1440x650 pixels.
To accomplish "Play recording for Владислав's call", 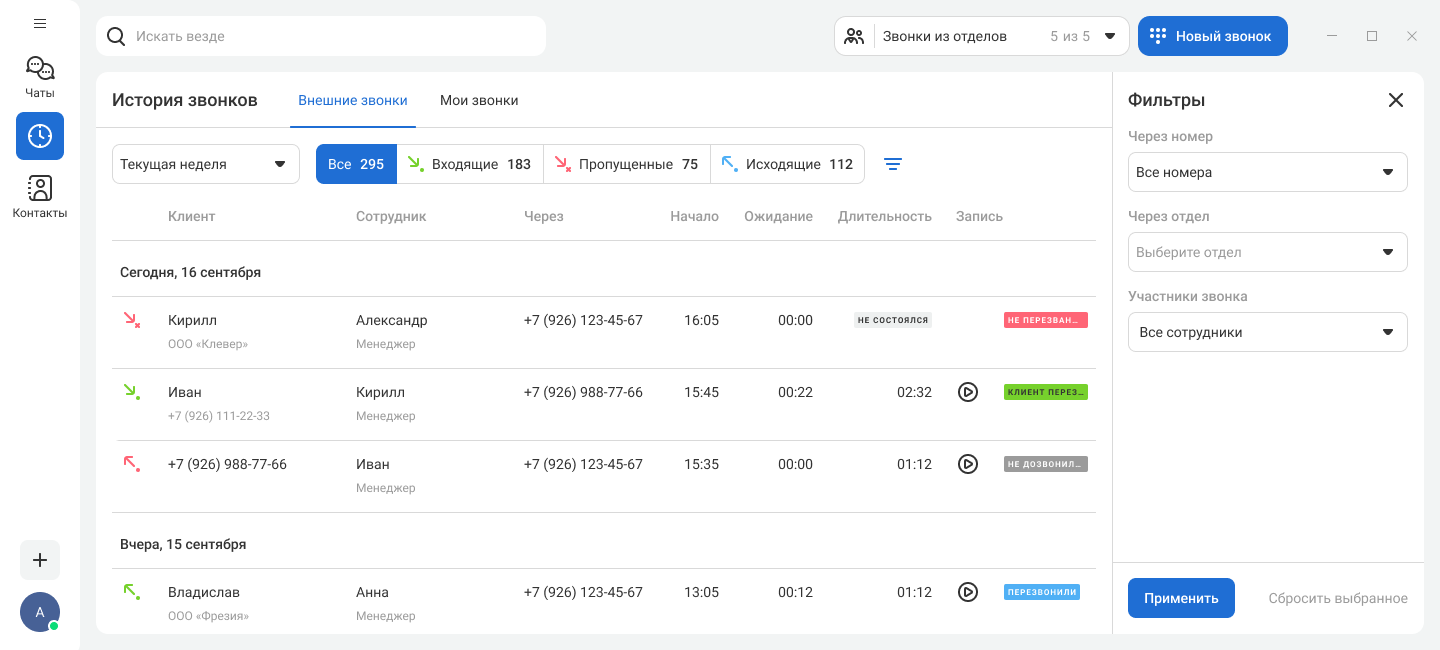I will tap(967, 592).
